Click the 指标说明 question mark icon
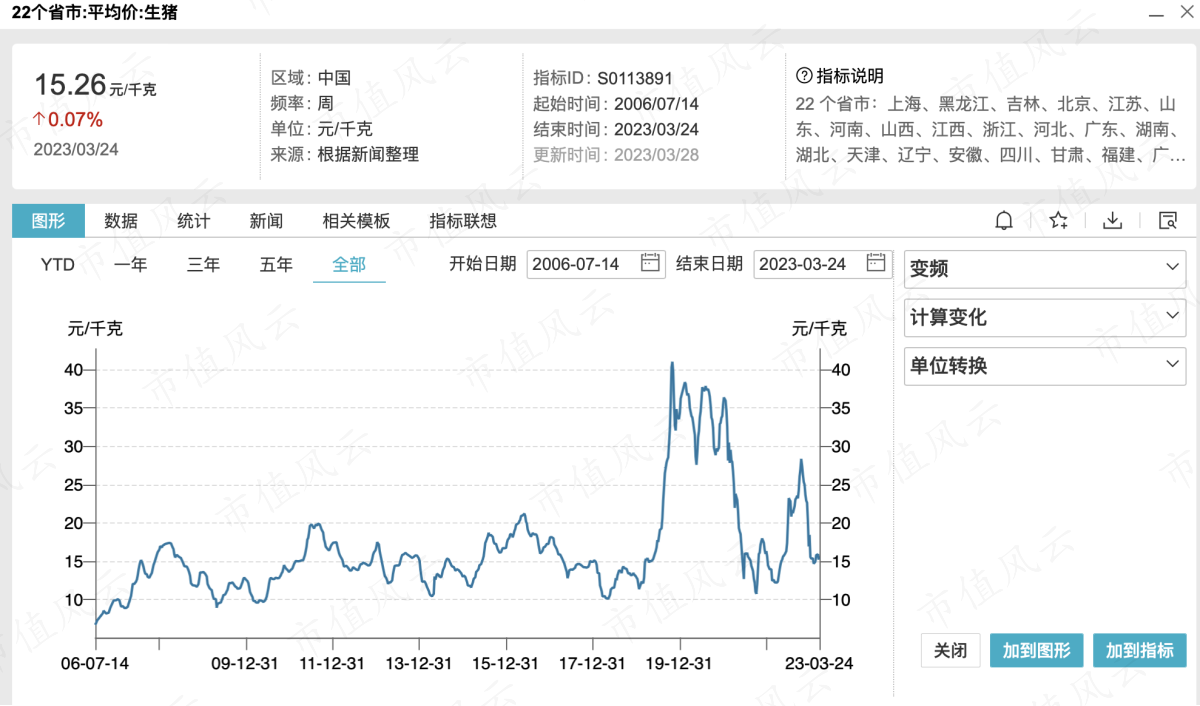Image resolution: width=1200 pixels, height=706 pixels. click(803, 76)
